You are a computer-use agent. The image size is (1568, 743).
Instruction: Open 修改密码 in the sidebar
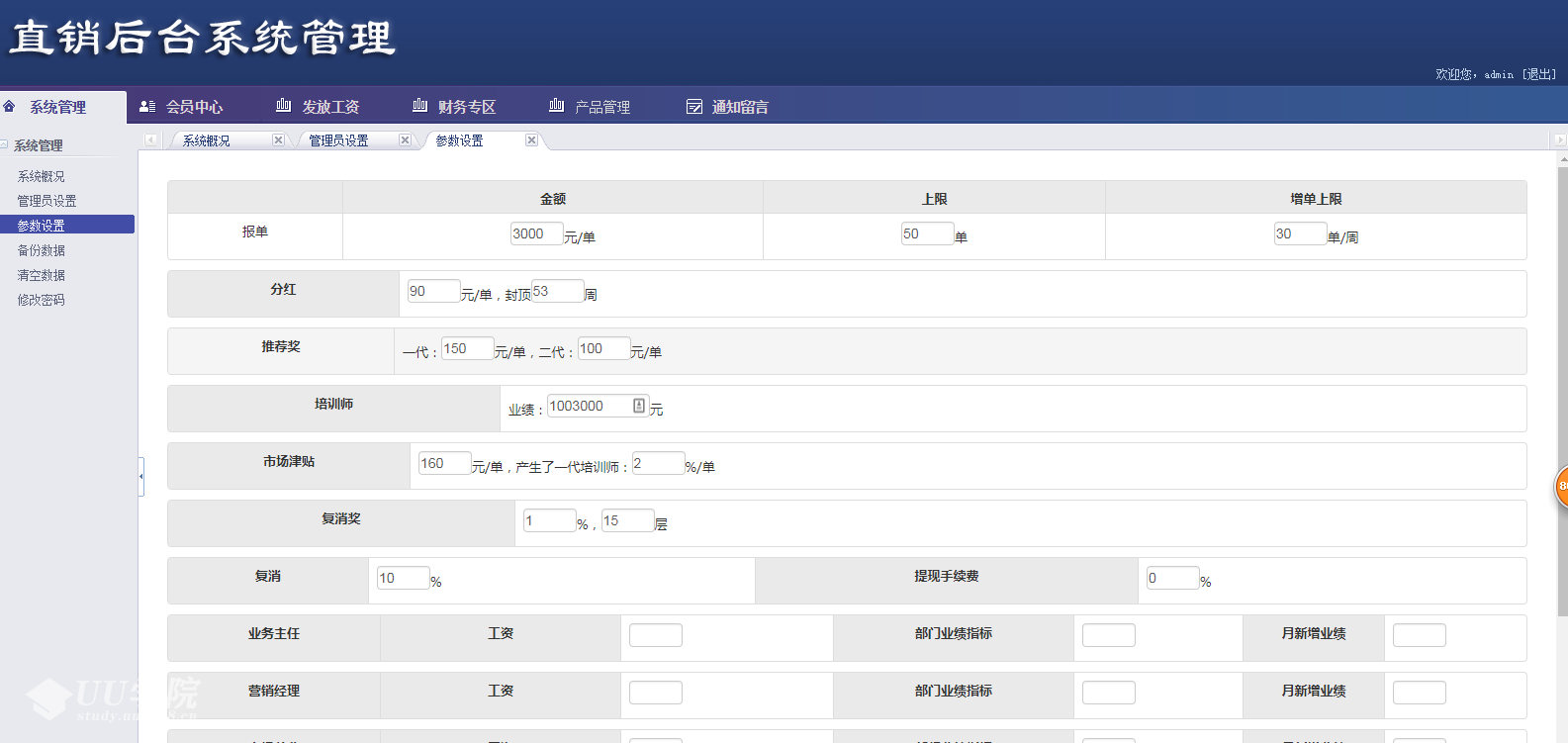point(41,300)
